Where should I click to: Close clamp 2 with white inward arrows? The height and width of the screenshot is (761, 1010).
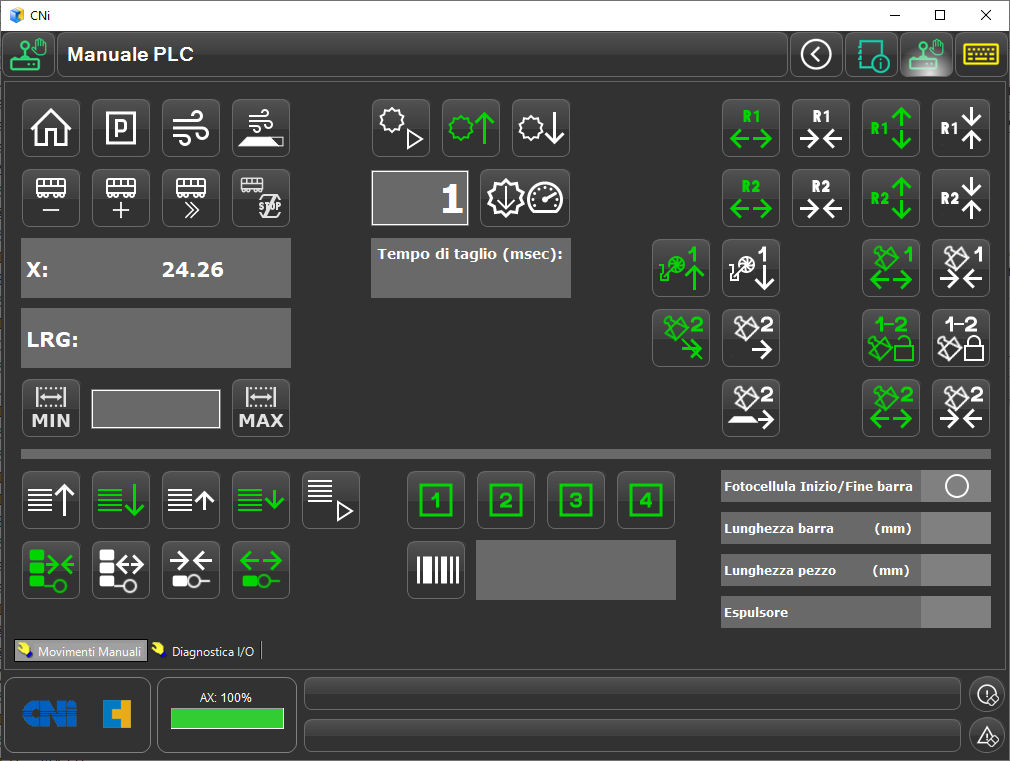961,409
